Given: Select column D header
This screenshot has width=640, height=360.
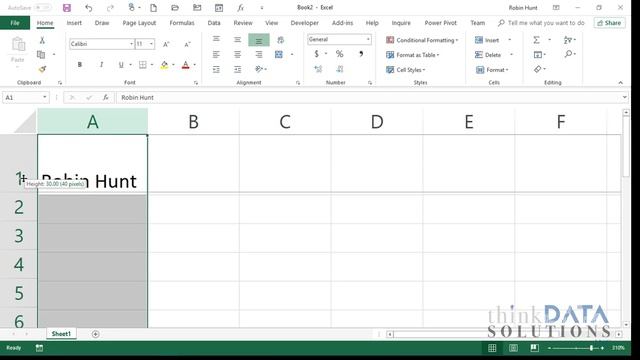Looking at the screenshot, I should [x=377, y=122].
